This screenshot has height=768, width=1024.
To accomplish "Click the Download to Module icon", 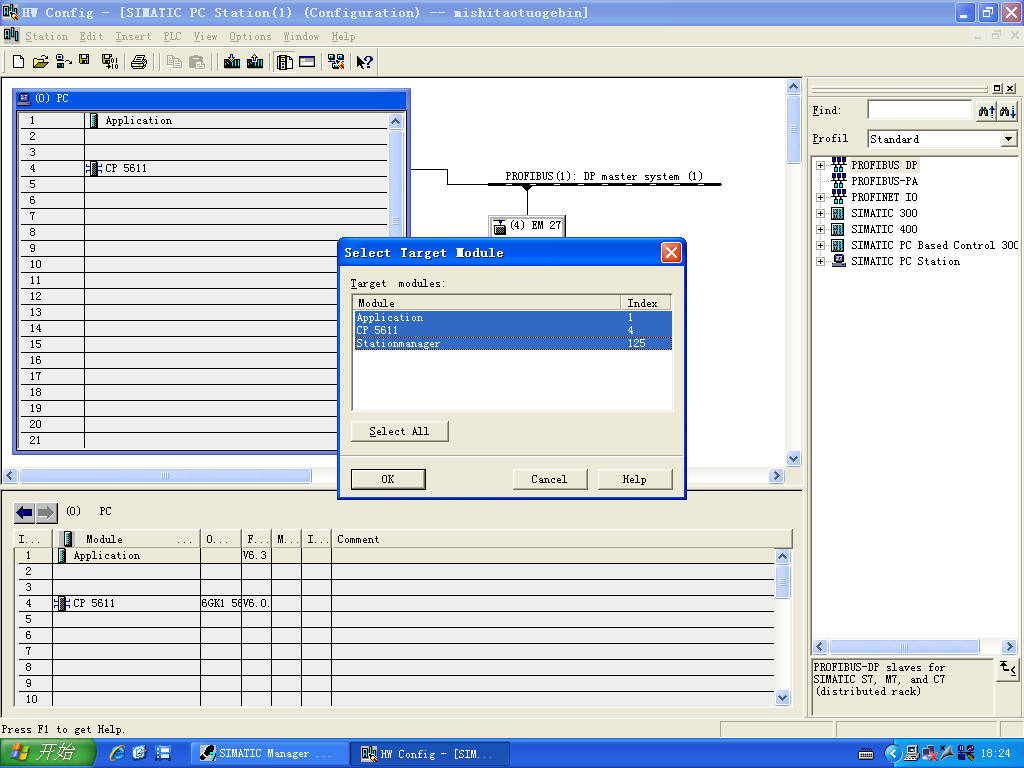I will point(232,62).
